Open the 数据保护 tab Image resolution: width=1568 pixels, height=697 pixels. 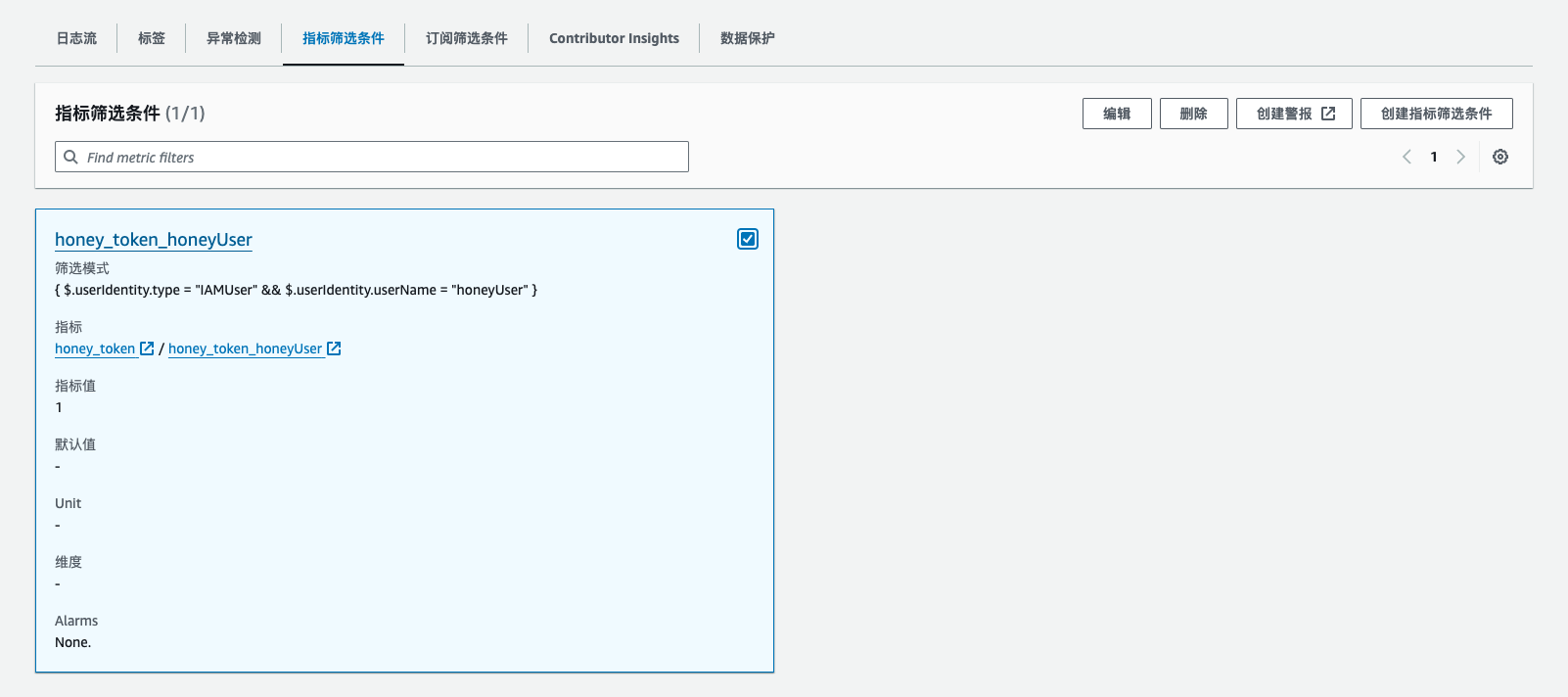(x=747, y=38)
